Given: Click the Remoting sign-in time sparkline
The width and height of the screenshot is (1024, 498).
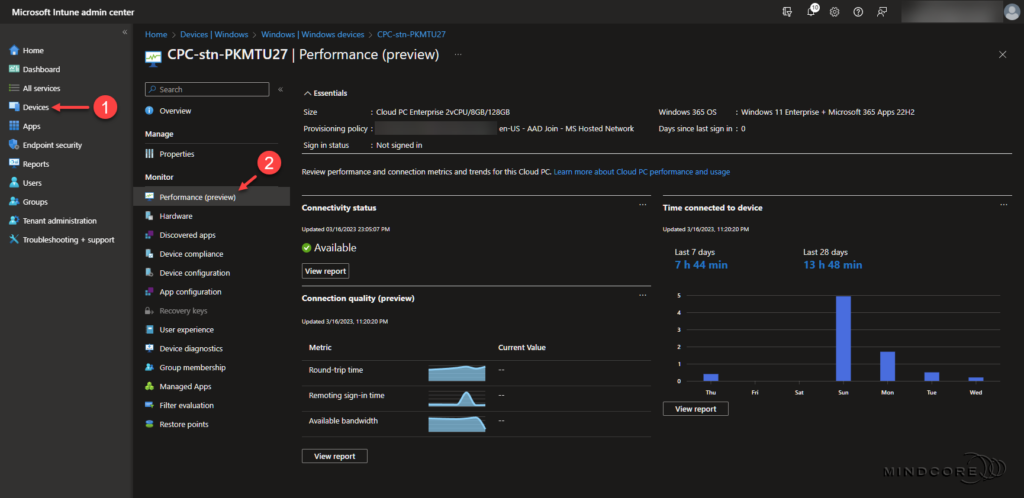Looking at the screenshot, I should [456, 397].
